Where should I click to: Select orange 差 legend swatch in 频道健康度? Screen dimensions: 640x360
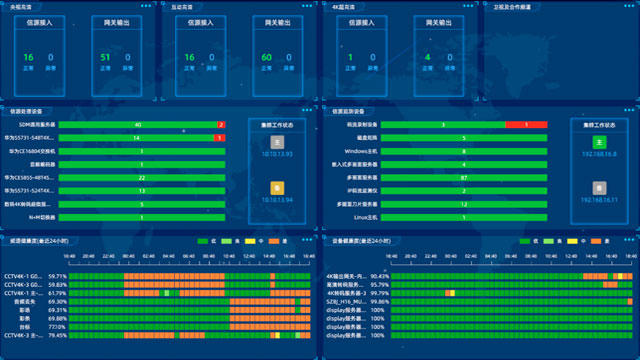[x=274, y=241]
